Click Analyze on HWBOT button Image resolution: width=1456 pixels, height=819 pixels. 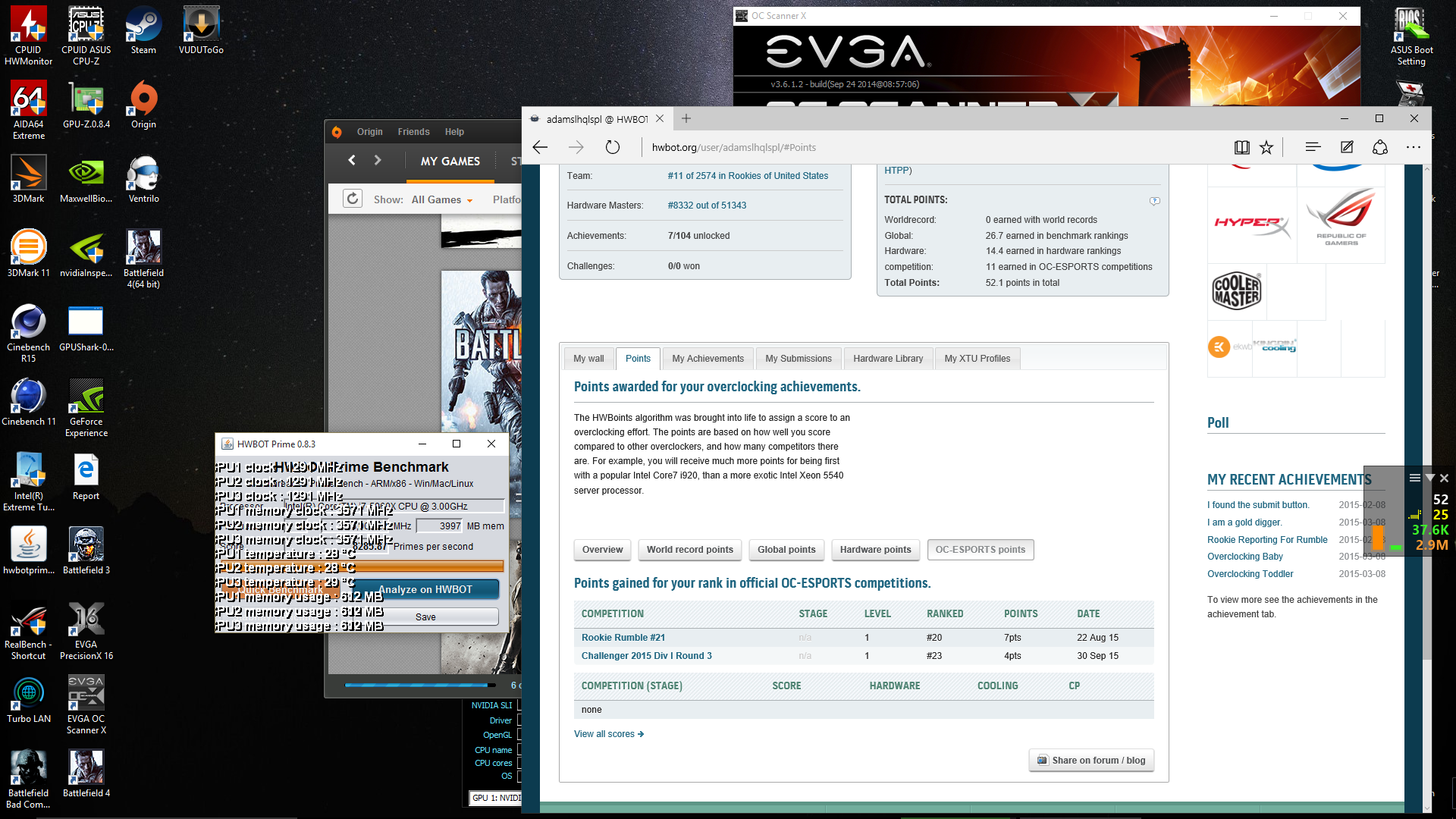click(425, 589)
